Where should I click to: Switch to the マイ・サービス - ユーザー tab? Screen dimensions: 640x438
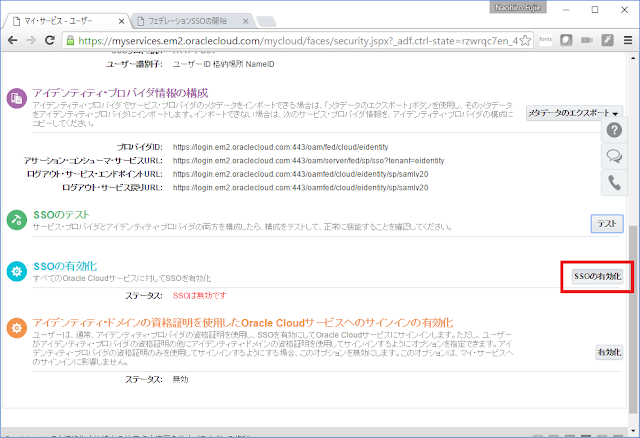coord(65,21)
